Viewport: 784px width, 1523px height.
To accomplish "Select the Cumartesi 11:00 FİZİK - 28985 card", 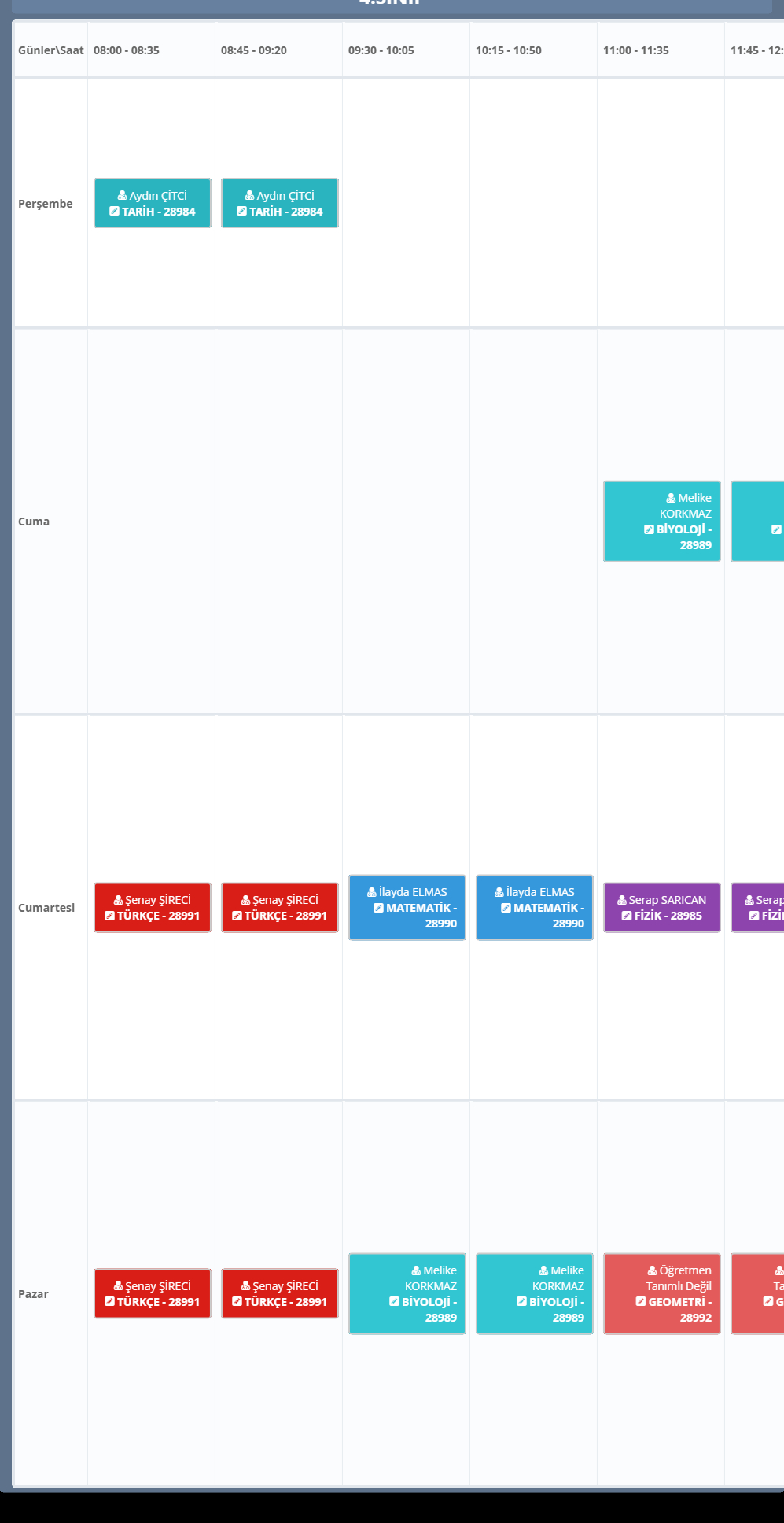I will 662,908.
